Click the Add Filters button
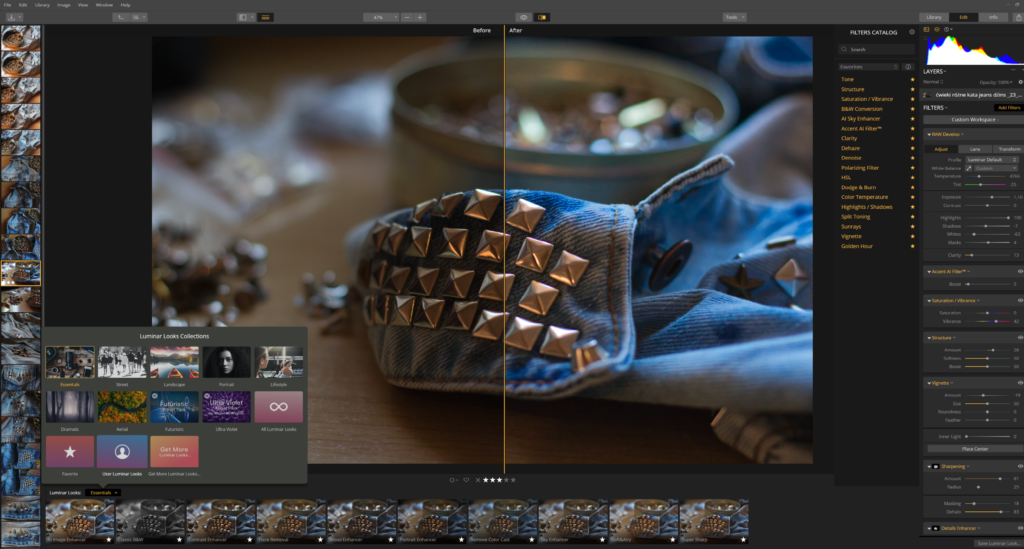This screenshot has height=549, width=1024. coord(1008,108)
